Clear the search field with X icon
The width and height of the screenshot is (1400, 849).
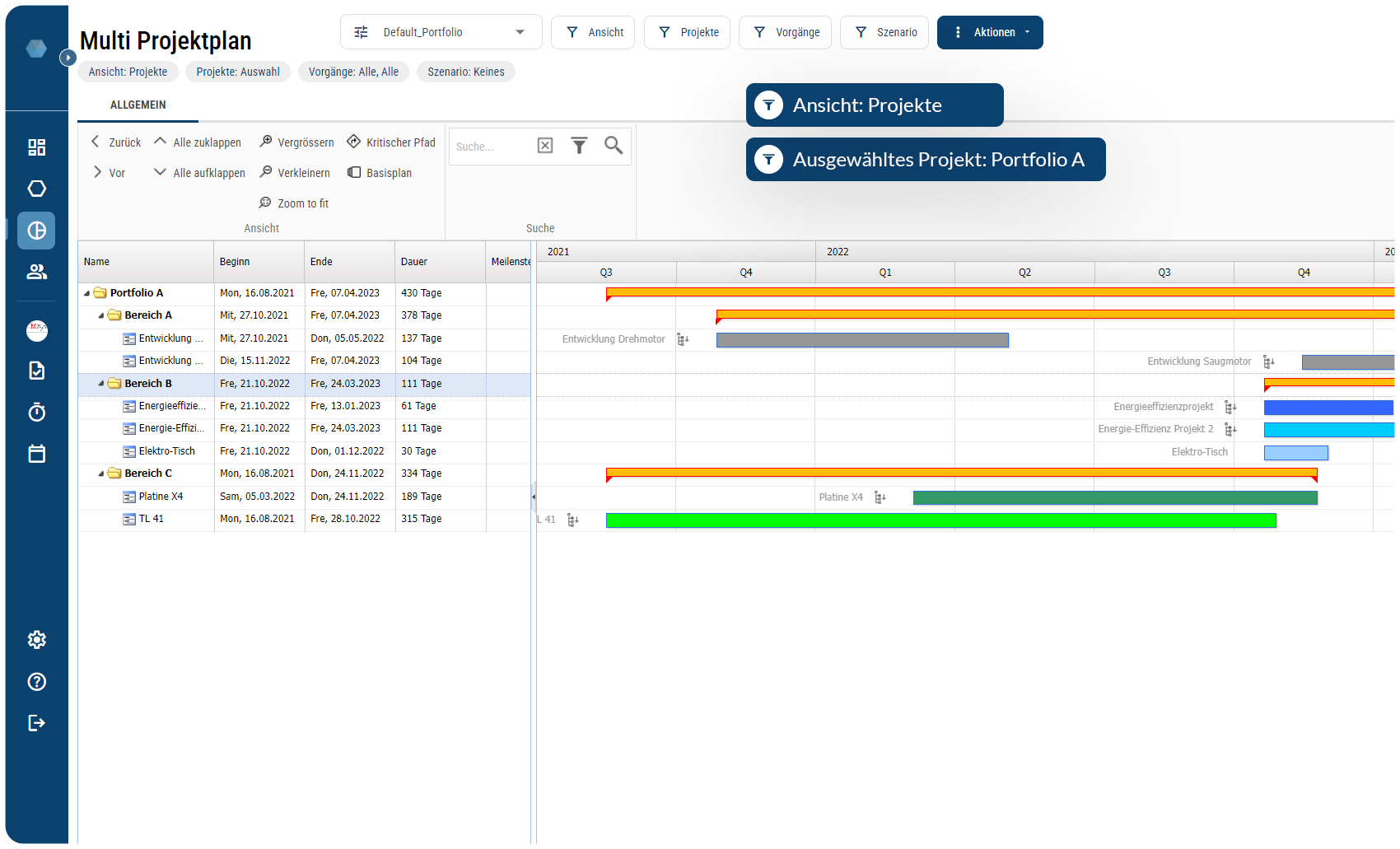(x=545, y=146)
